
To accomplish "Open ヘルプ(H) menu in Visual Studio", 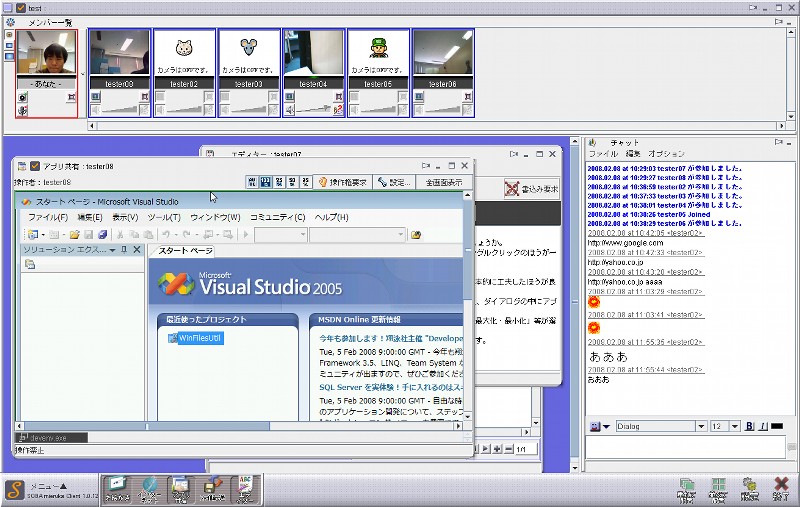I will pyautogui.click(x=331, y=217).
